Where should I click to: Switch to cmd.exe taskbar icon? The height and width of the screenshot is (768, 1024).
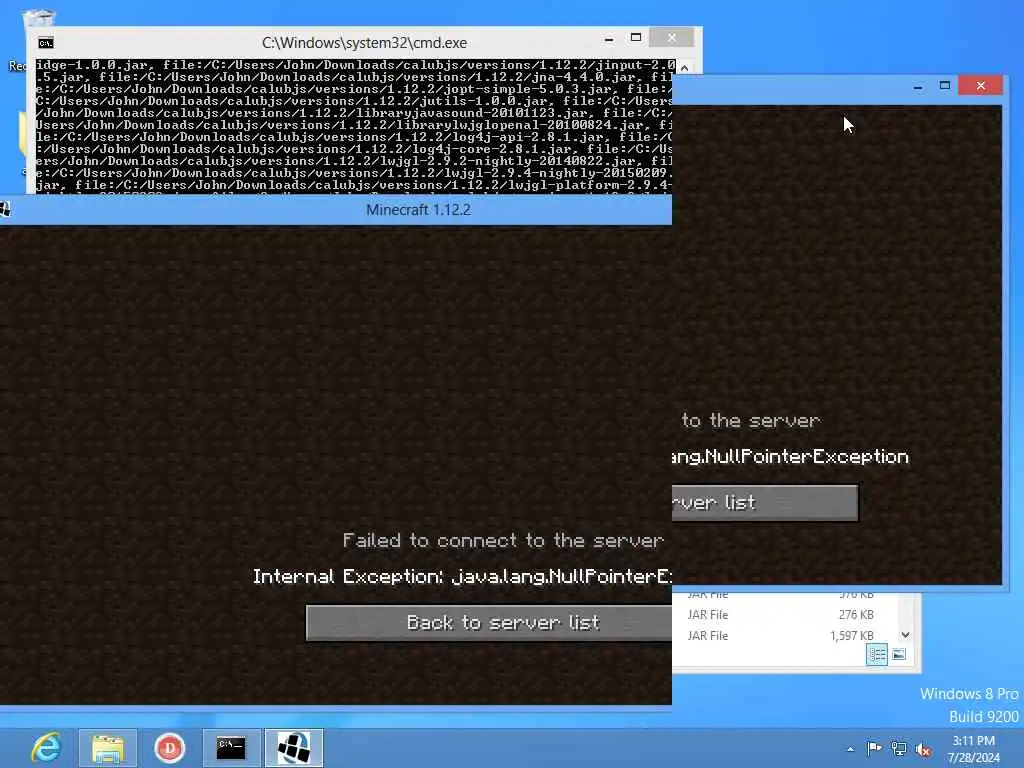tap(231, 748)
